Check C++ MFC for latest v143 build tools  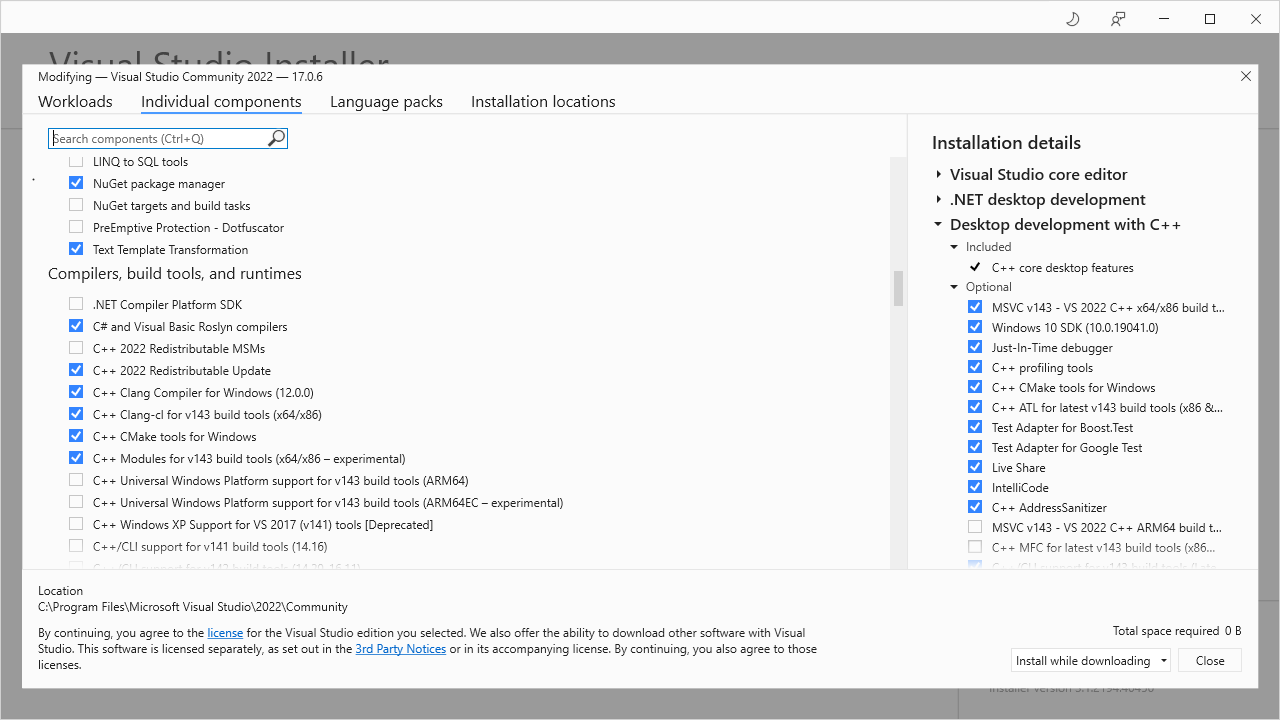pyautogui.click(x=975, y=547)
